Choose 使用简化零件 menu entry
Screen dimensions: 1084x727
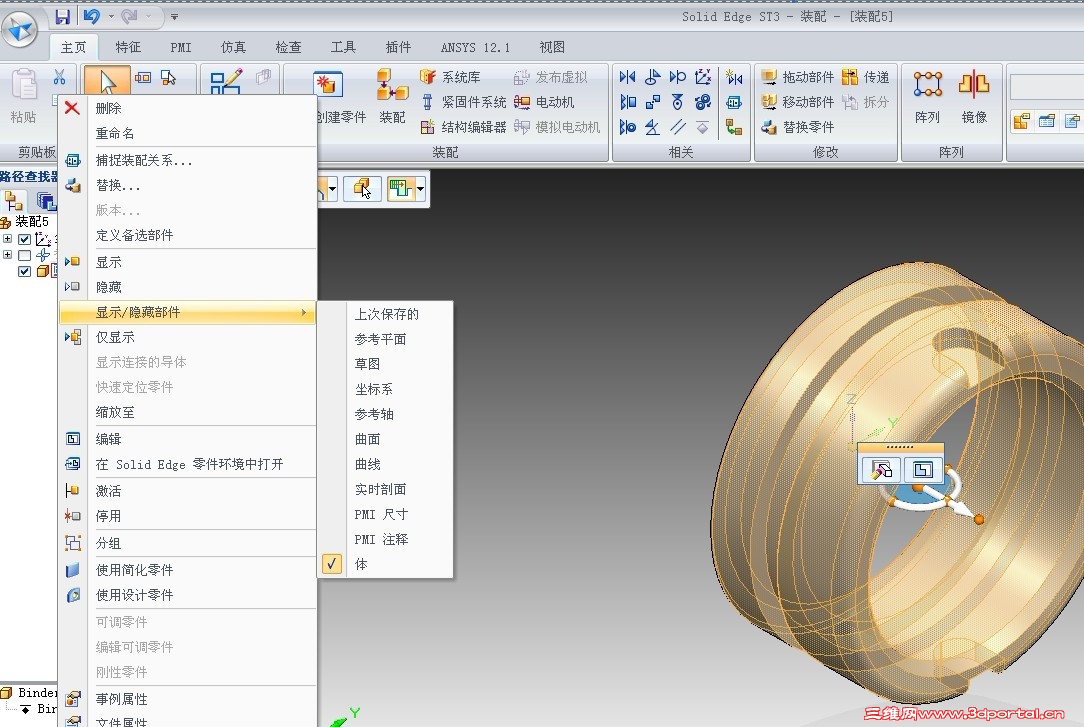click(188, 570)
